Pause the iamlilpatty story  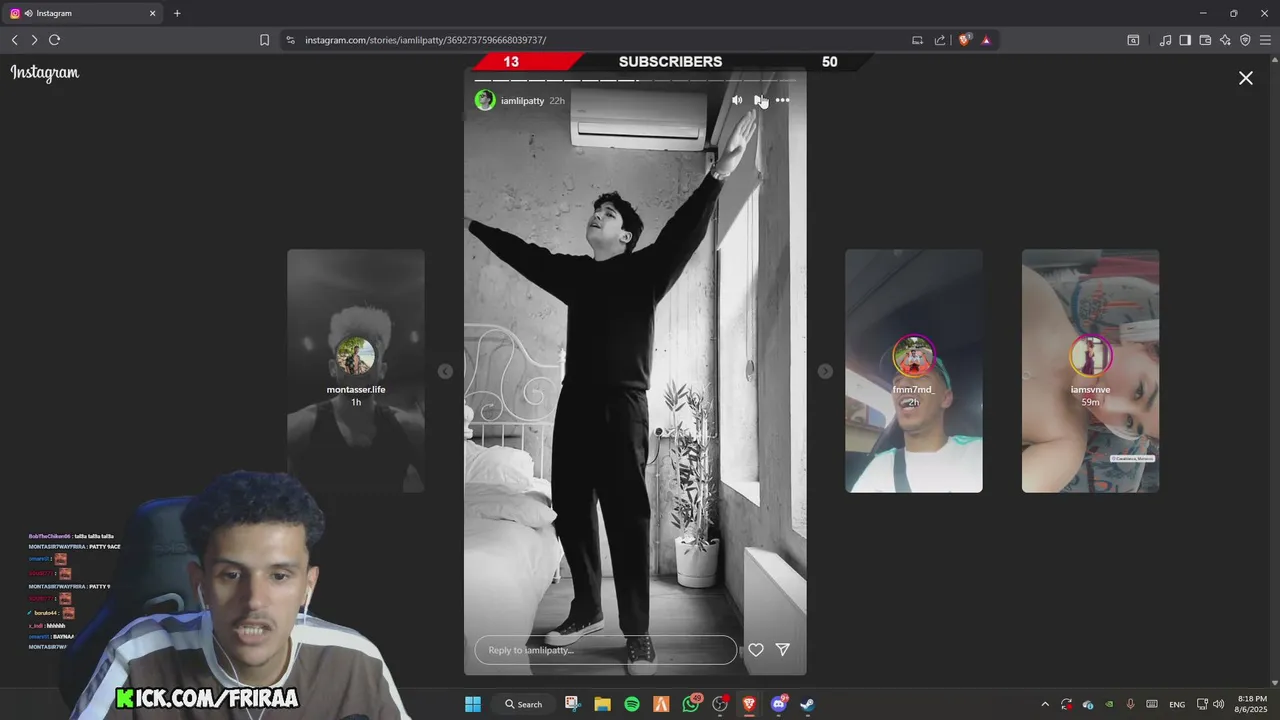pos(759,100)
